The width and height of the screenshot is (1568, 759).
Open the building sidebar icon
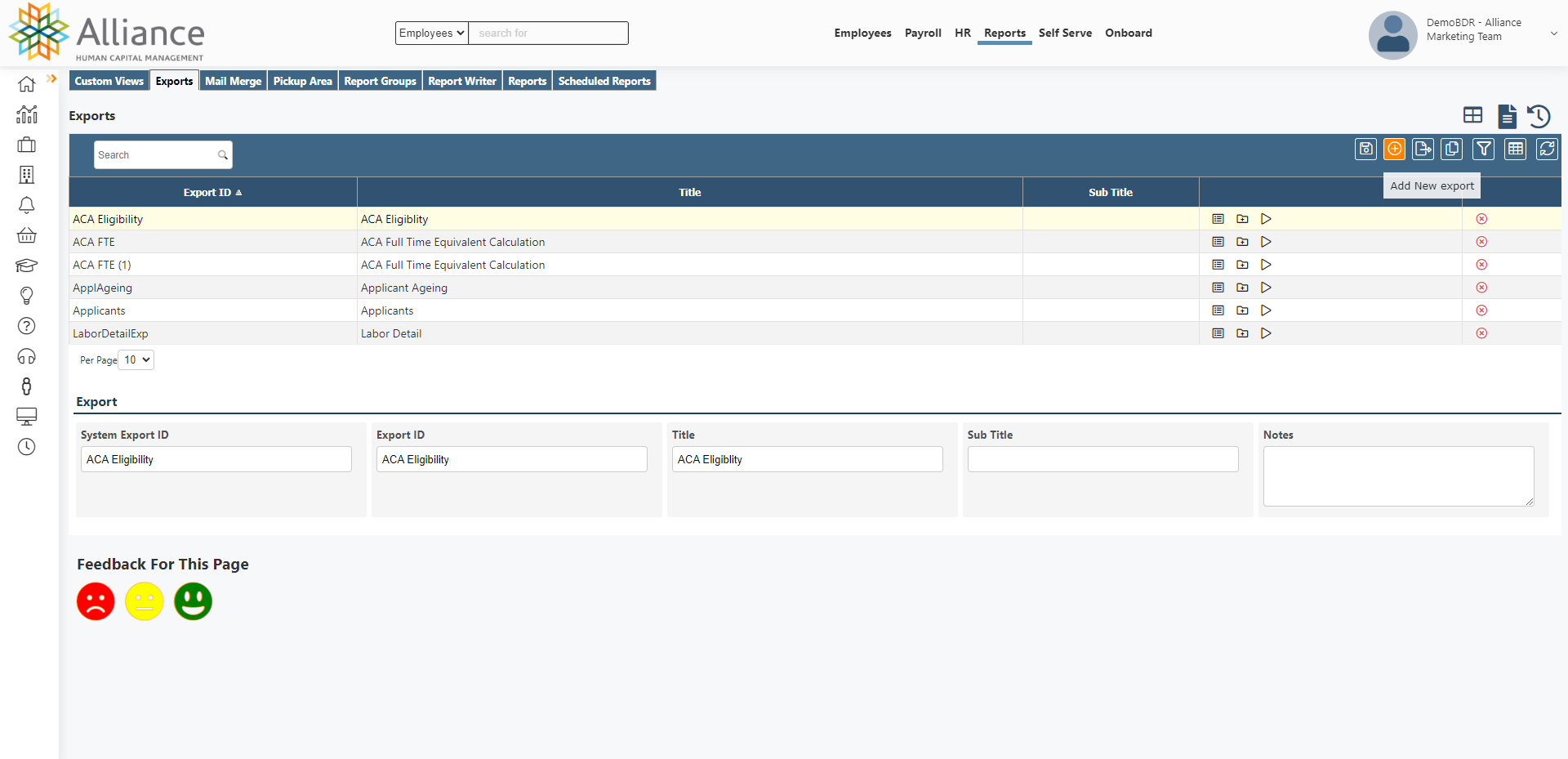coord(27,175)
